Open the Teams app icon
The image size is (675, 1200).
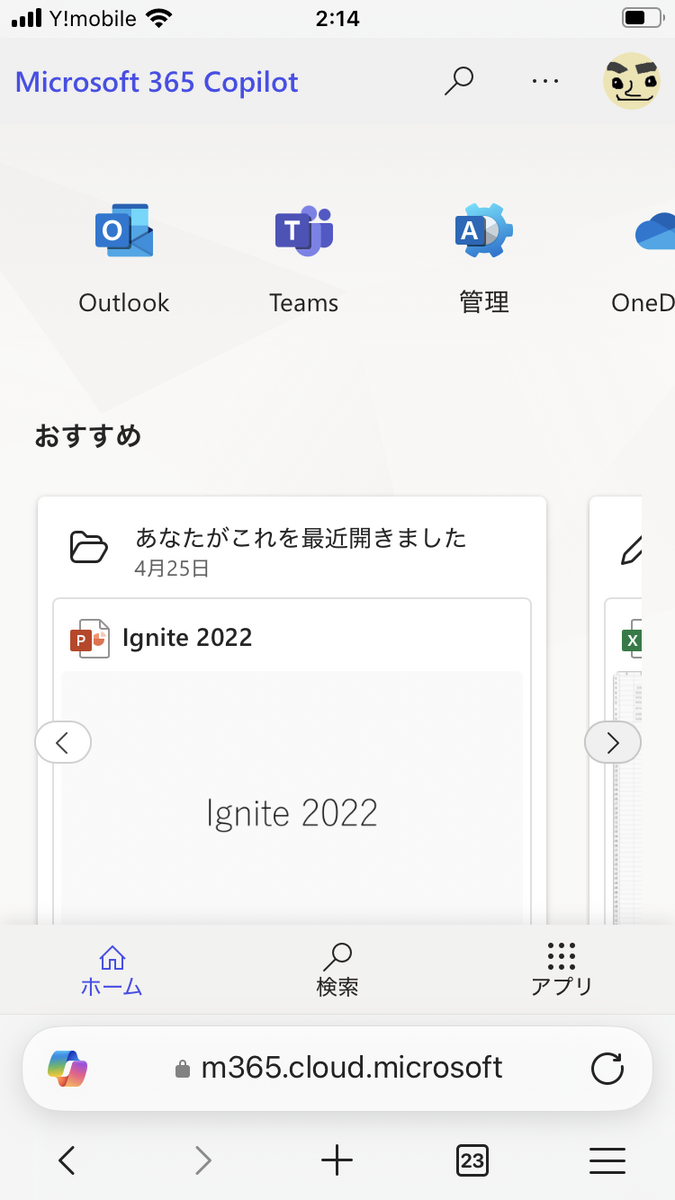(x=303, y=230)
